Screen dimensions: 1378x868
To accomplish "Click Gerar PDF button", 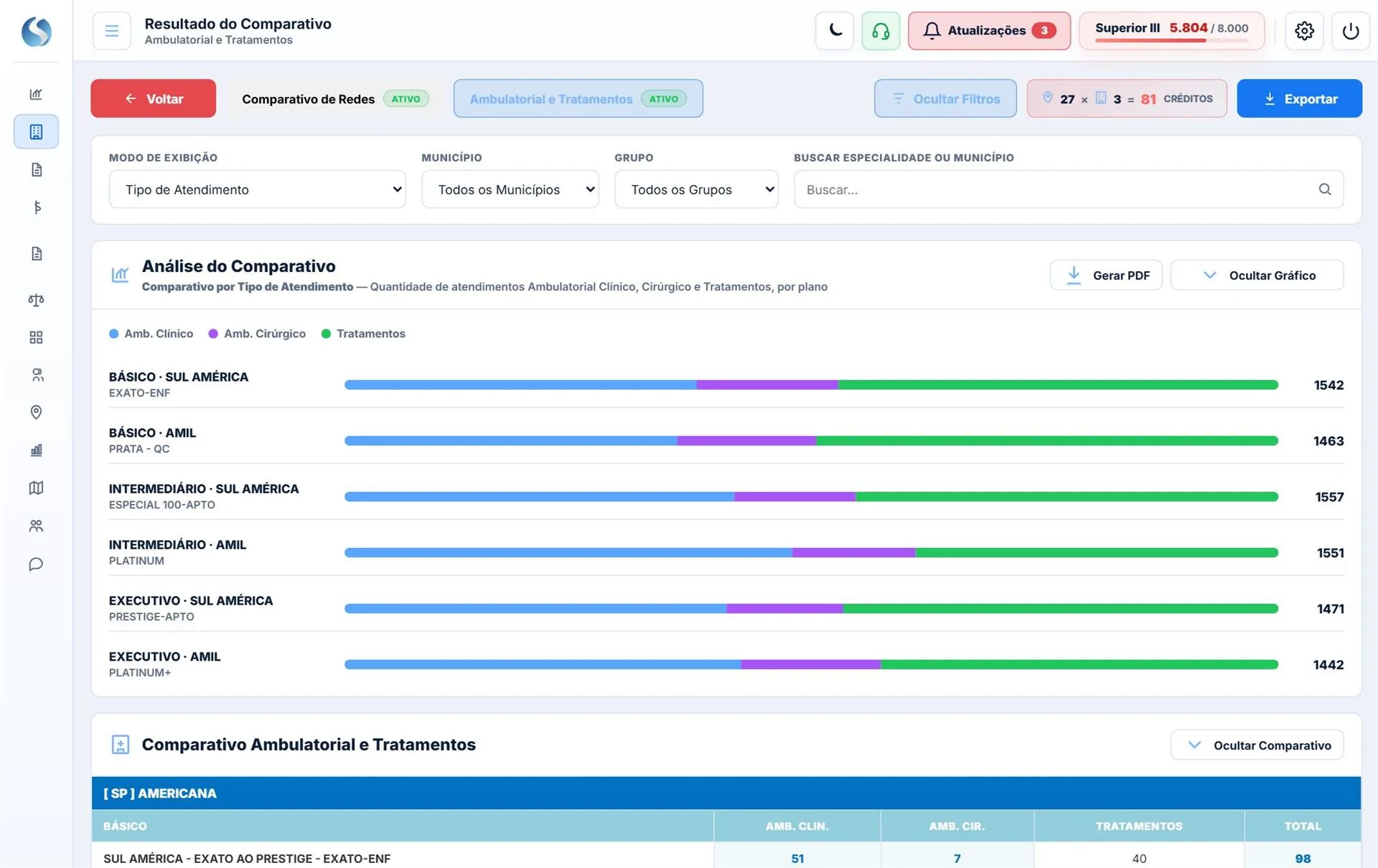I will (1106, 275).
